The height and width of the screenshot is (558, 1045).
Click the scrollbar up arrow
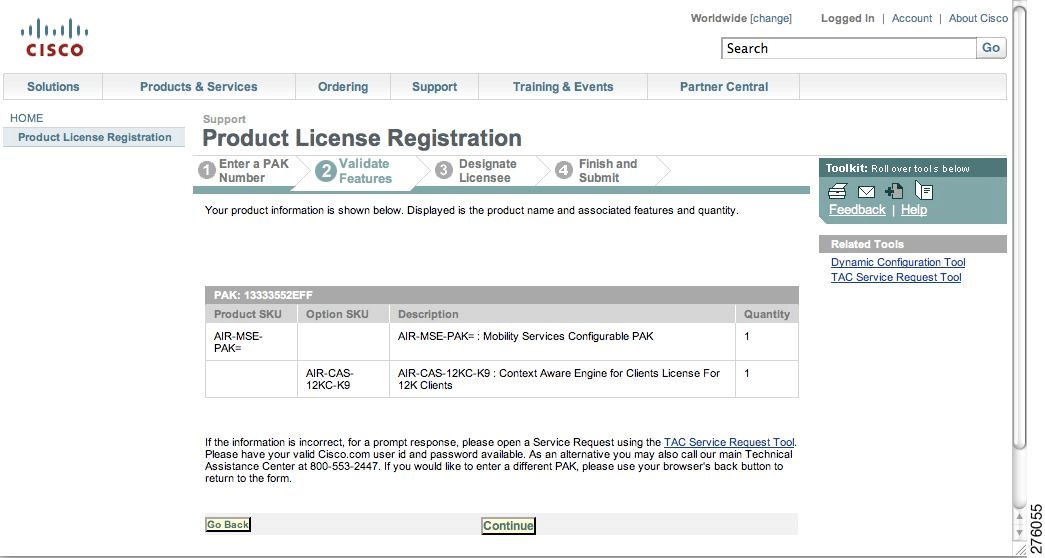pos(1018,517)
